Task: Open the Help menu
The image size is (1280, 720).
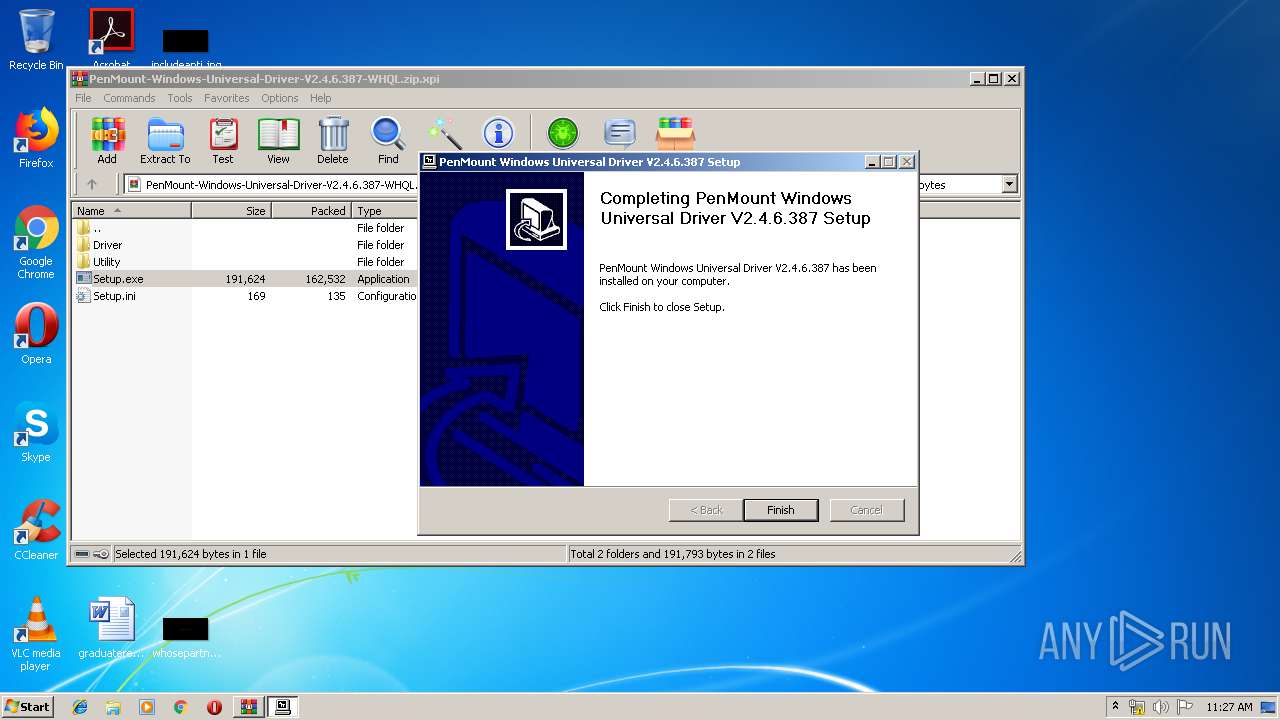Action: 320,98
